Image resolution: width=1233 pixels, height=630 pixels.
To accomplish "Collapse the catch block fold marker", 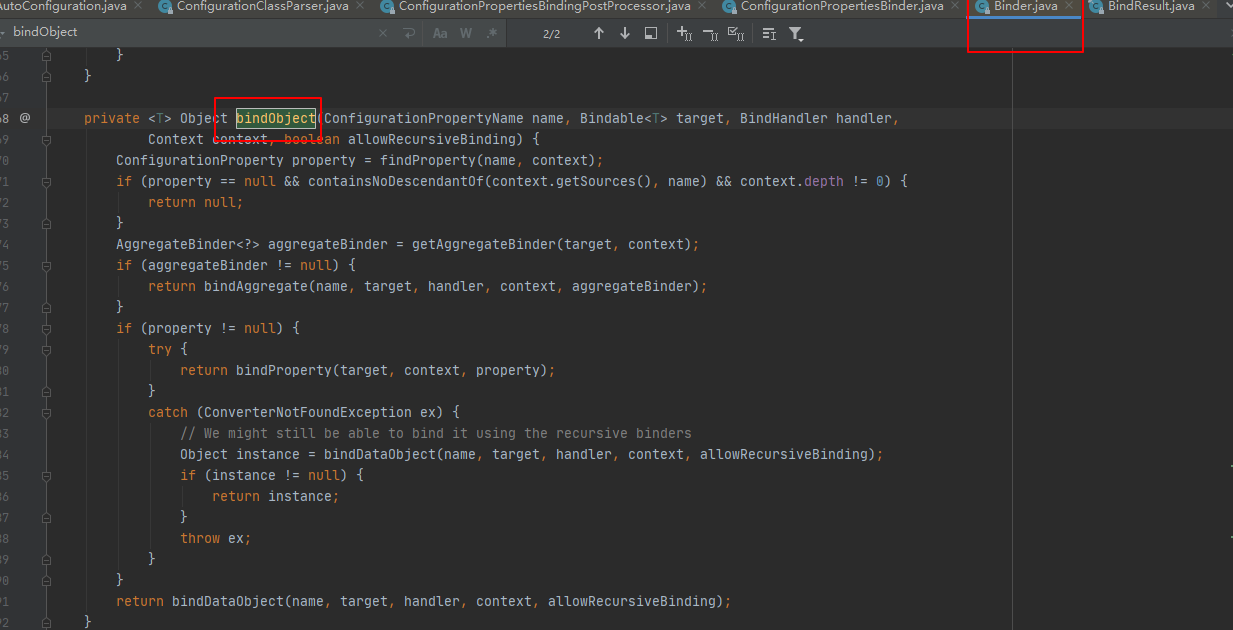I will 46,412.
